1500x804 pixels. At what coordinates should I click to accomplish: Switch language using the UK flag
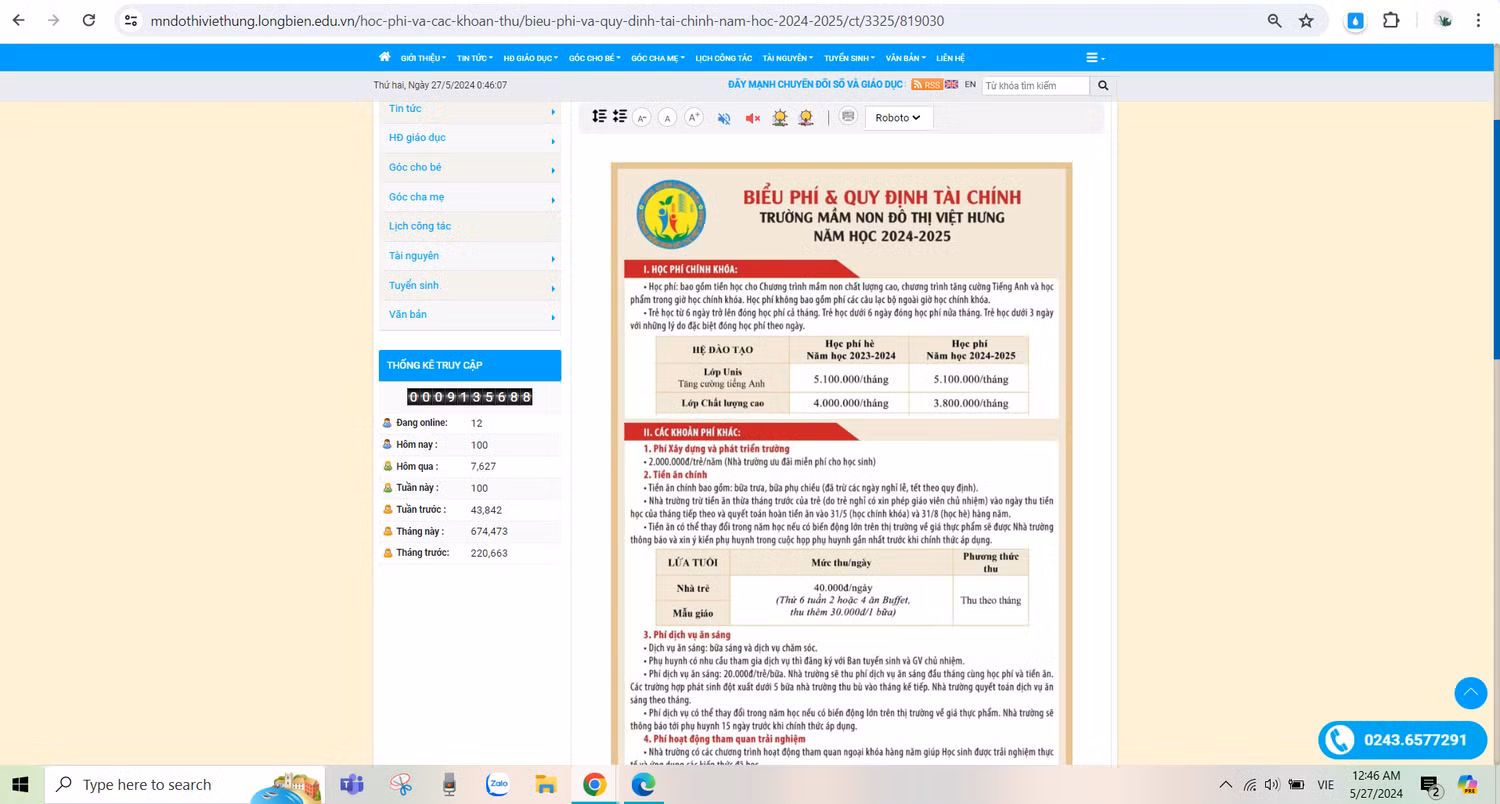pos(951,85)
